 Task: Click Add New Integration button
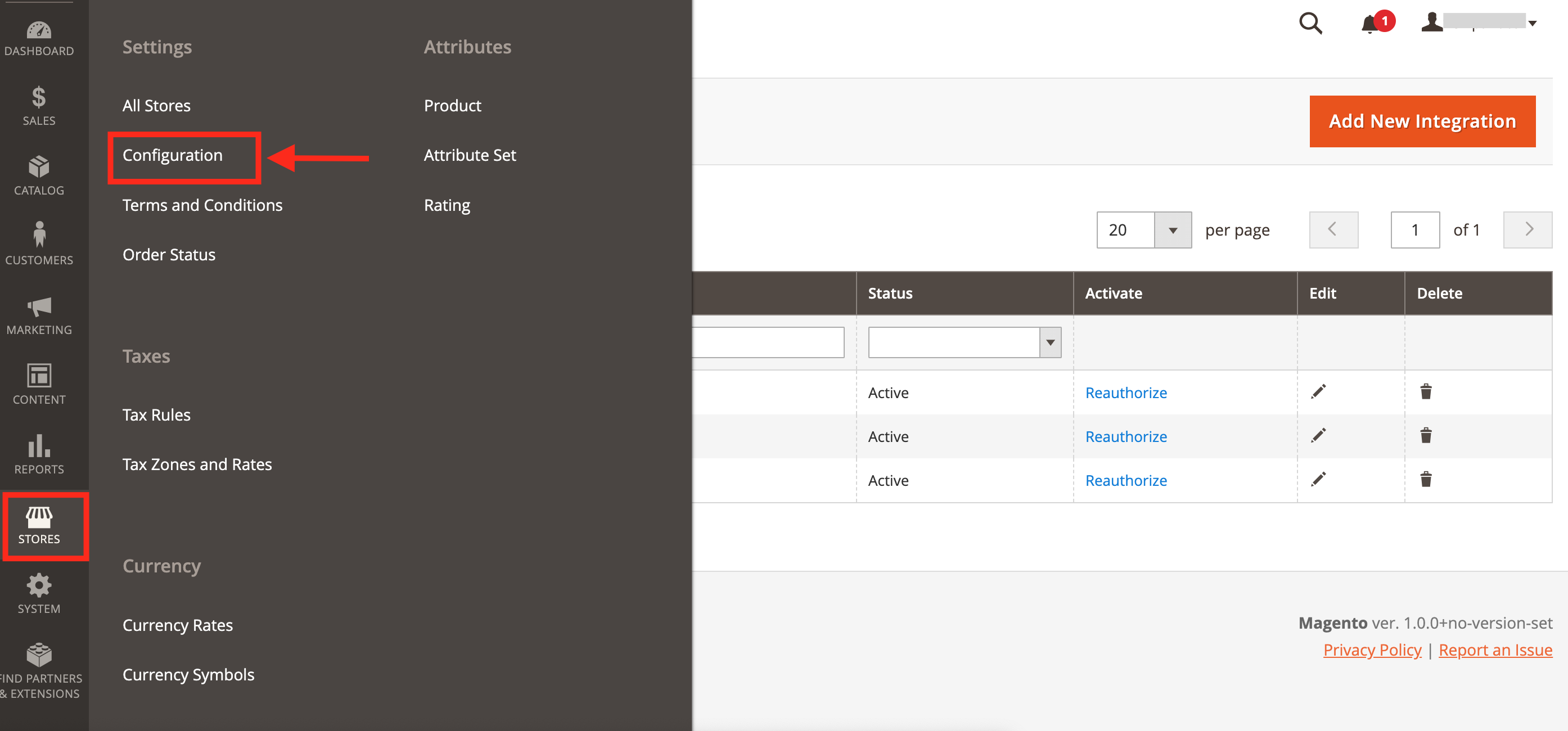coord(1422,121)
